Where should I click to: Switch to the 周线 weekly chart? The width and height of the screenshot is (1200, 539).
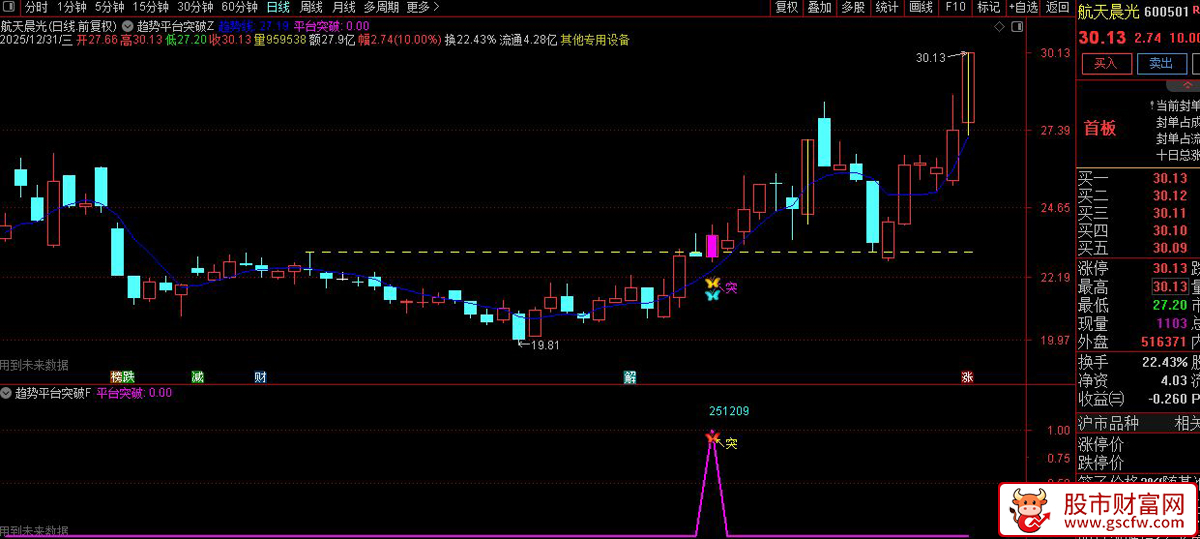pyautogui.click(x=311, y=7)
